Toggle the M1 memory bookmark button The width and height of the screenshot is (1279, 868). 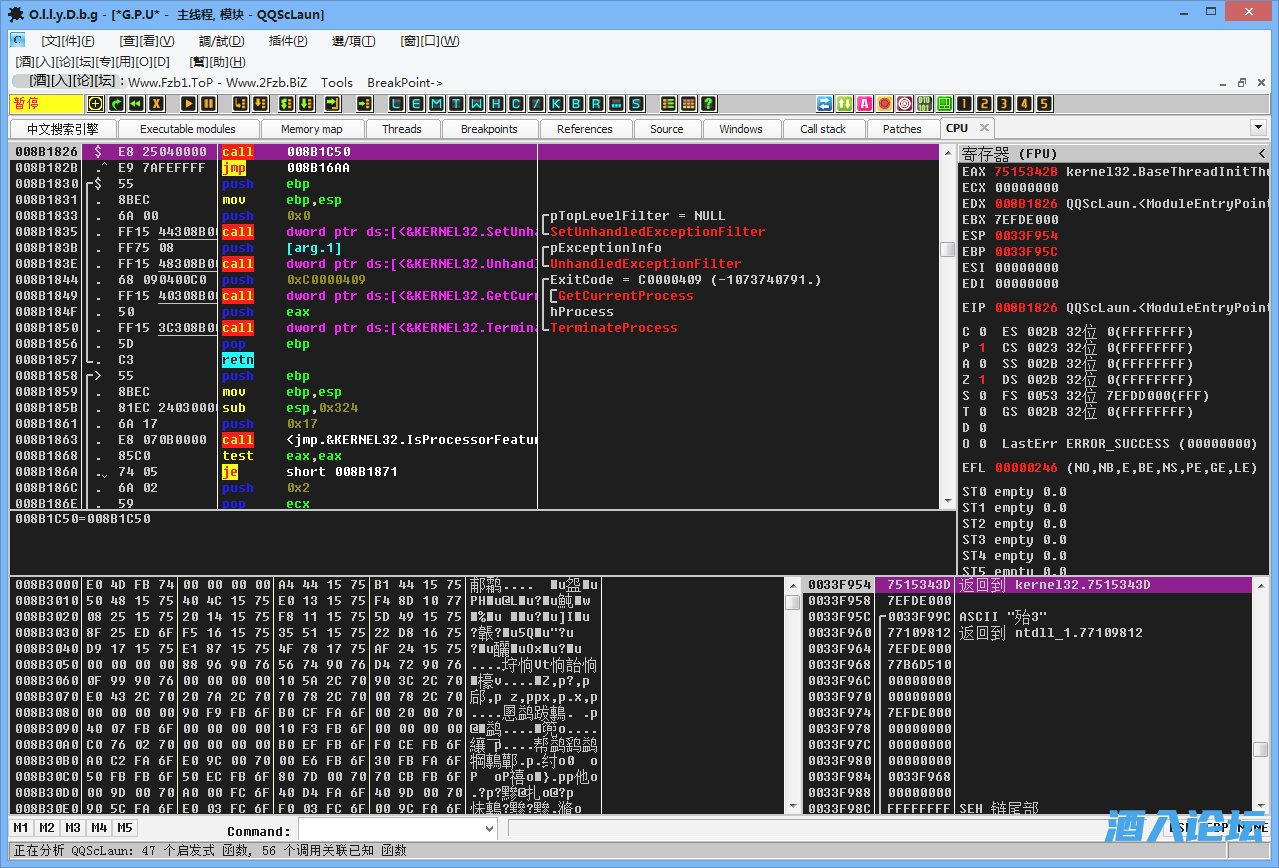(x=20, y=828)
